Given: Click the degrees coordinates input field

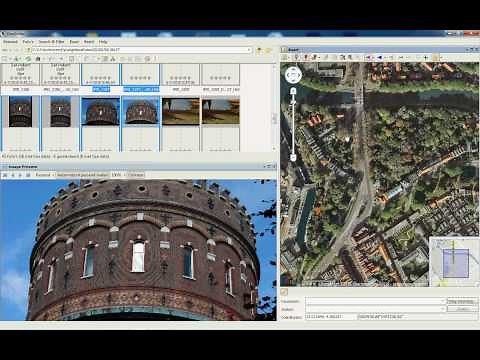Looking at the screenshot, I should click(418, 317).
